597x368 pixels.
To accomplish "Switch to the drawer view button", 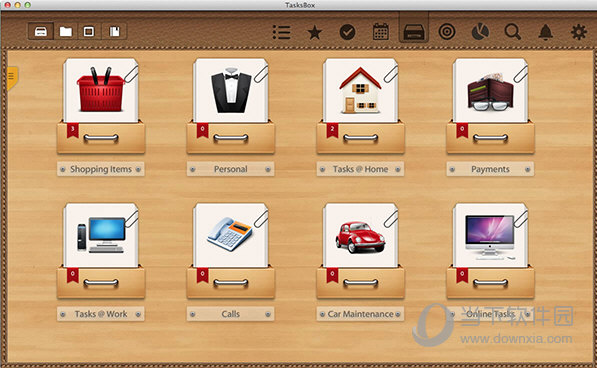I will [x=41, y=31].
